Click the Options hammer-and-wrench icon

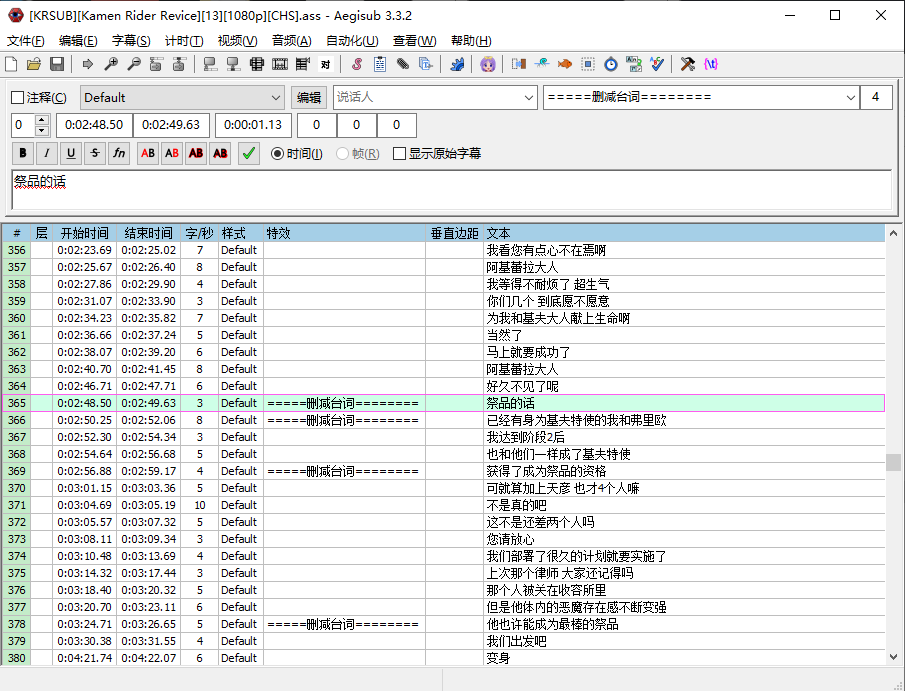tap(687, 64)
